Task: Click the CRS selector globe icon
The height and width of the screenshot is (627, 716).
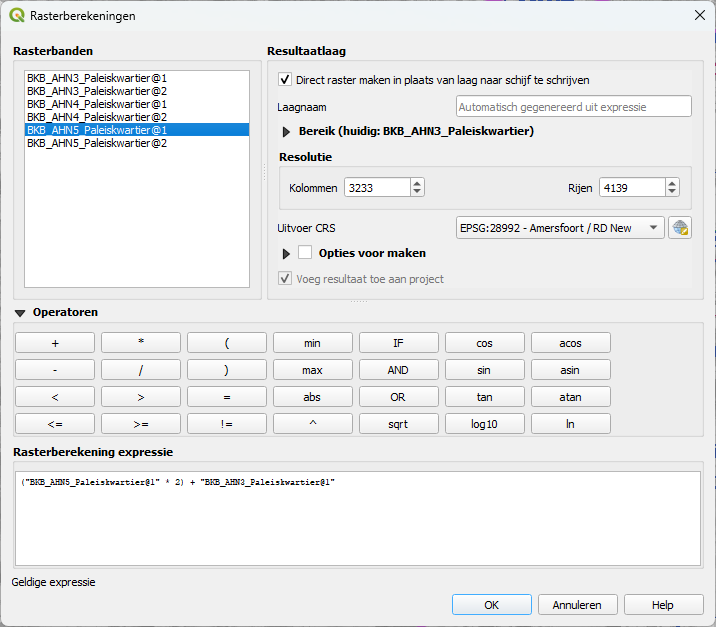Action: pyautogui.click(x=680, y=228)
